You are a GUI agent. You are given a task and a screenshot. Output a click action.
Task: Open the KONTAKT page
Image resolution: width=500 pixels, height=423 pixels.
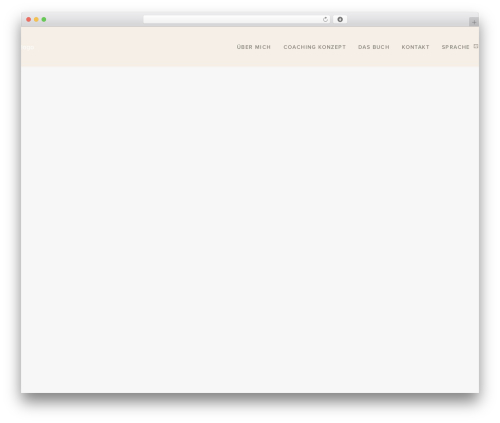pyautogui.click(x=415, y=47)
